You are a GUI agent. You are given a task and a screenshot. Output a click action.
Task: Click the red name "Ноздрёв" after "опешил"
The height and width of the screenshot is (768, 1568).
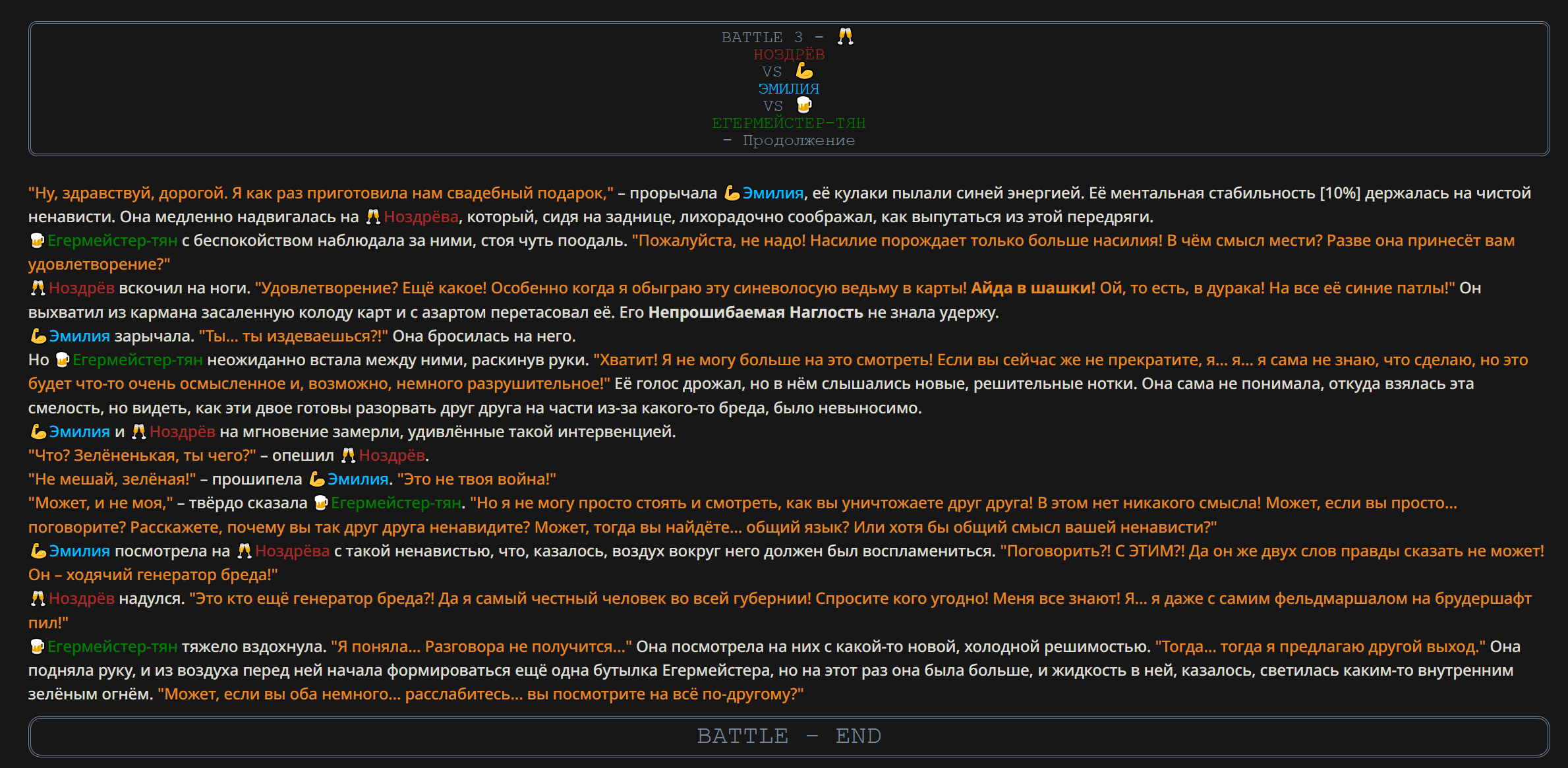pos(392,456)
